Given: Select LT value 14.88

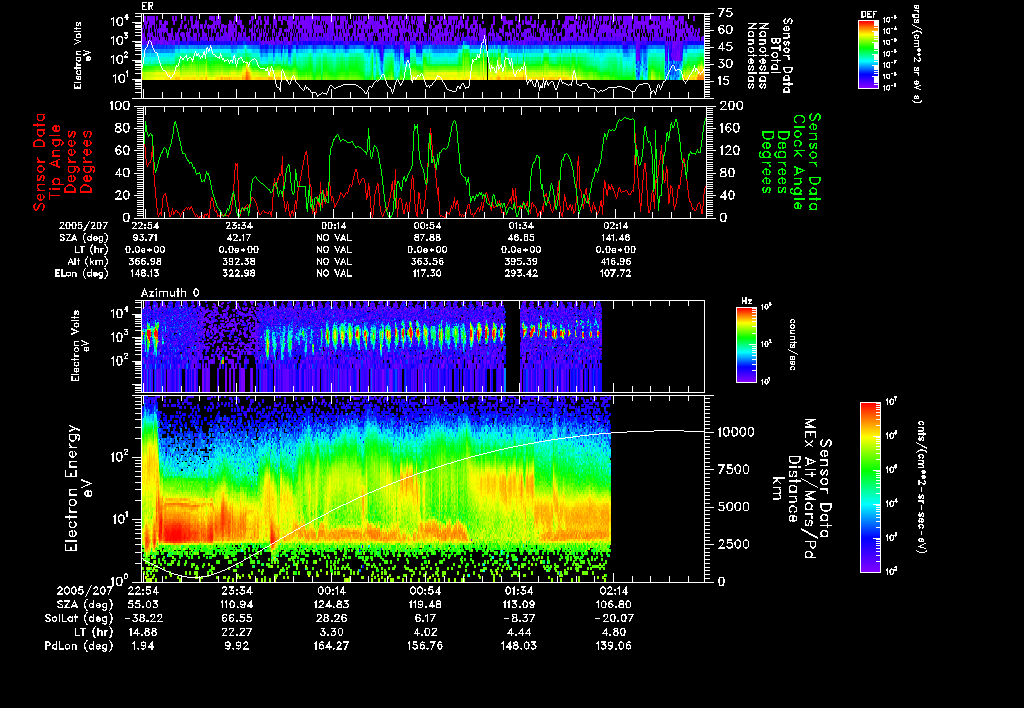Looking at the screenshot, I should (143, 632).
